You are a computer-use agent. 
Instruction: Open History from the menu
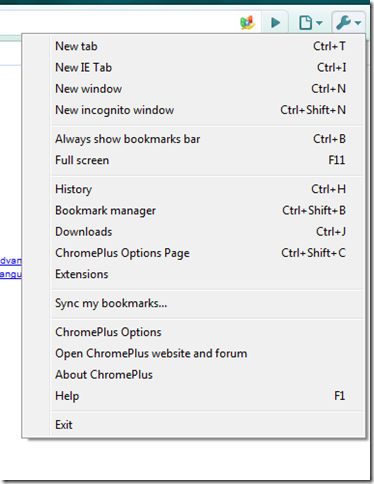point(207,189)
